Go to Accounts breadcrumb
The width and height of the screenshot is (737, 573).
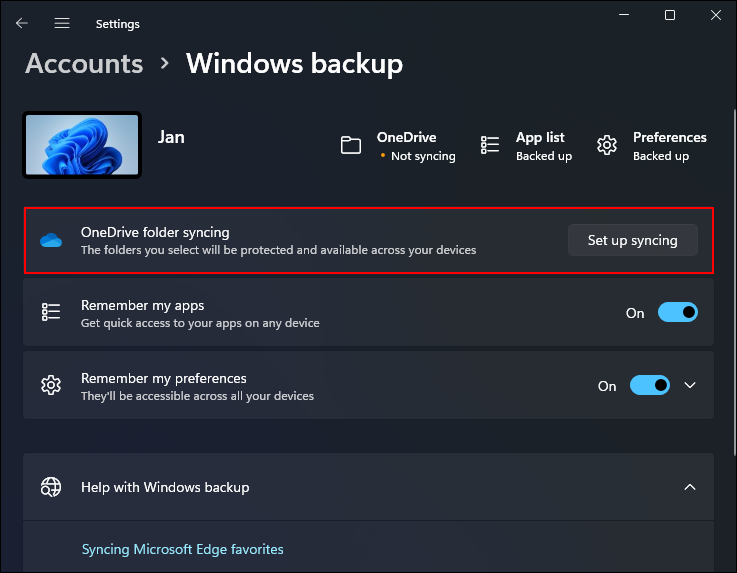point(84,64)
